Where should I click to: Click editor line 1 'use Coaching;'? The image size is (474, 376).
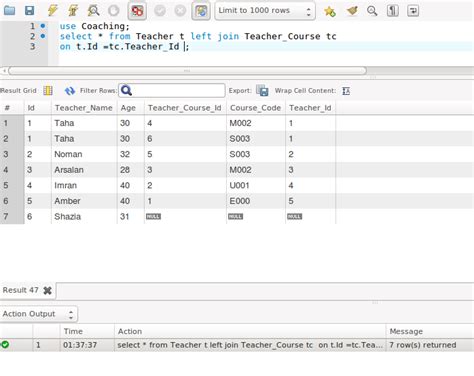(95, 26)
